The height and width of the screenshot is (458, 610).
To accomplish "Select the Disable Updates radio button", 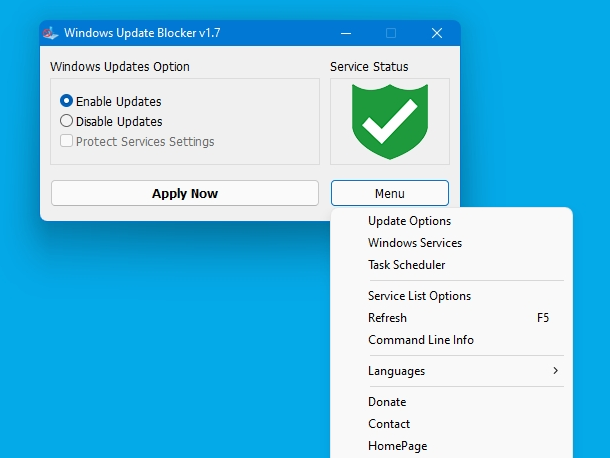I will tap(67, 121).
